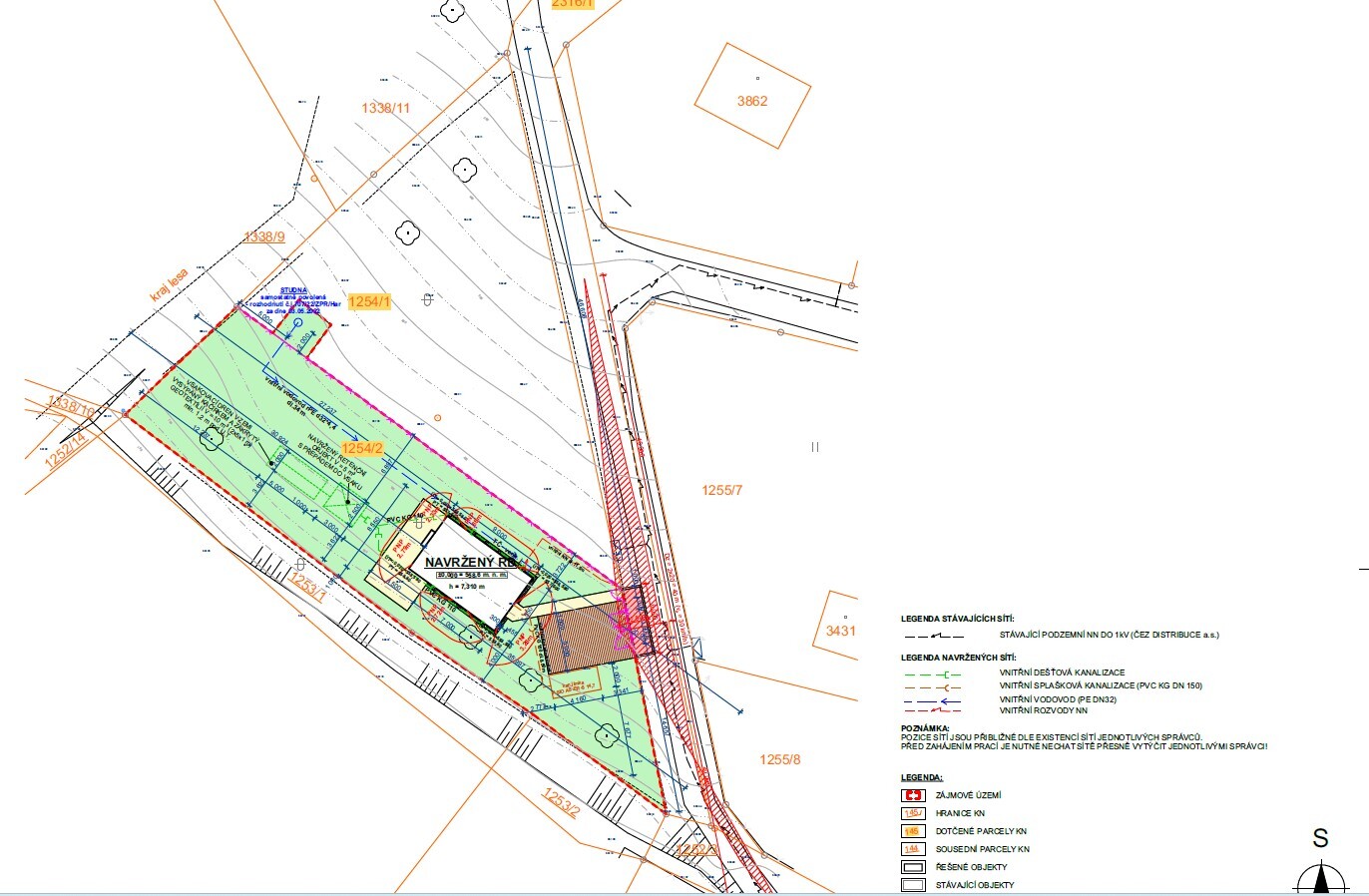The width and height of the screenshot is (1369, 896).
Task: Click the blue well circle under STUDNA
Action: coord(297,324)
